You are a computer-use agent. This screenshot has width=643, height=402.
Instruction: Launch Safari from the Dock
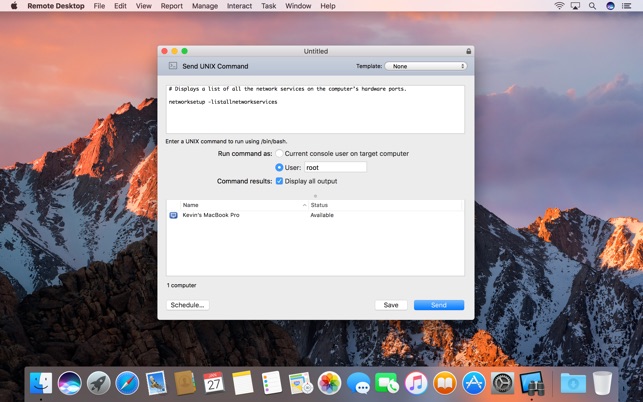(x=127, y=384)
